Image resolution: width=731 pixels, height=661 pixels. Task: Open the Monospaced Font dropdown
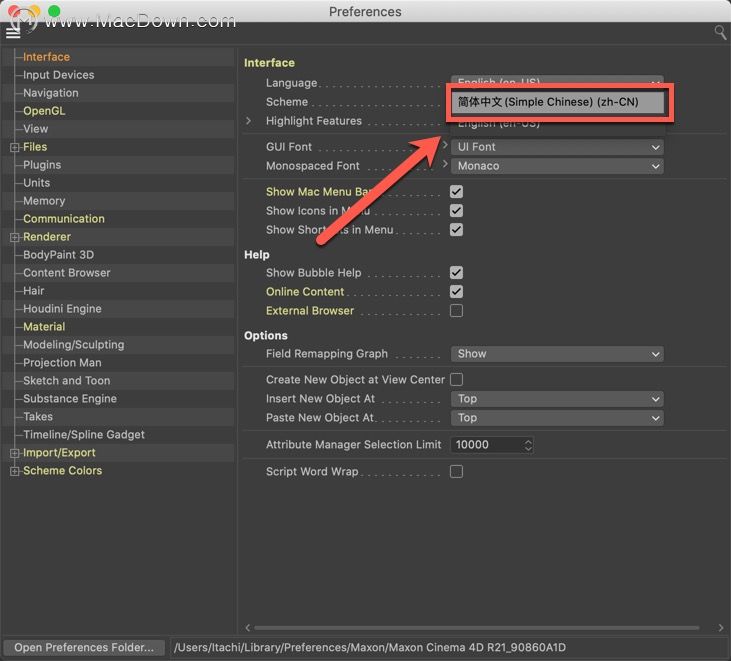[557, 166]
